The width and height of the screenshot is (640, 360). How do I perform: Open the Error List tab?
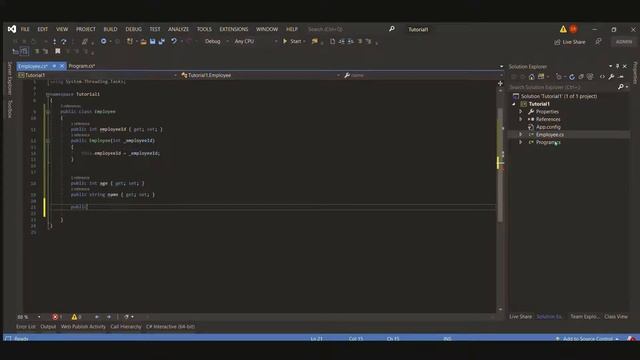click(x=26, y=327)
